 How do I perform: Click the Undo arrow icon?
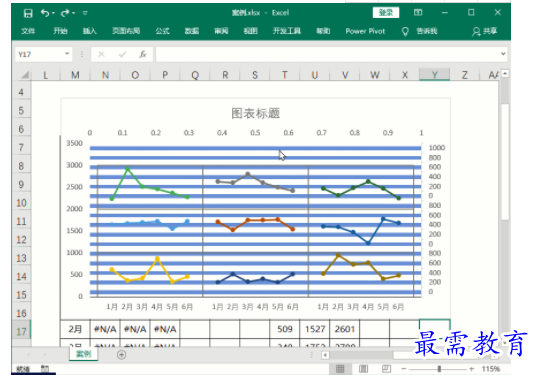pos(45,13)
